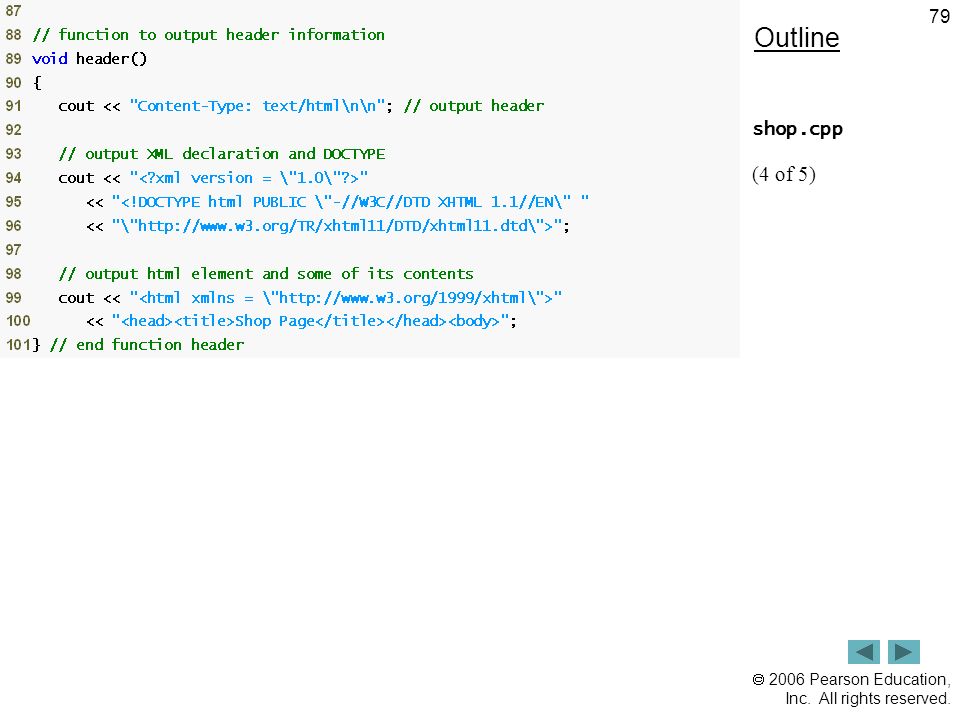Click the Pearson Education copyright notice

tap(851, 689)
